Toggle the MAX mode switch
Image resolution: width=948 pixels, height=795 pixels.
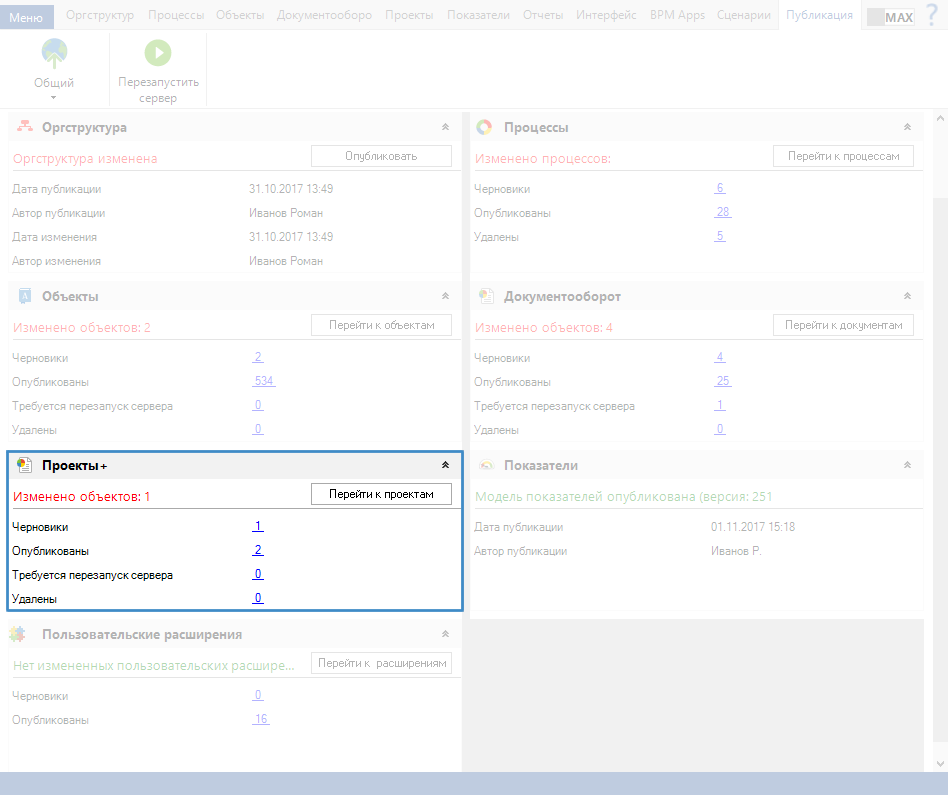point(891,17)
